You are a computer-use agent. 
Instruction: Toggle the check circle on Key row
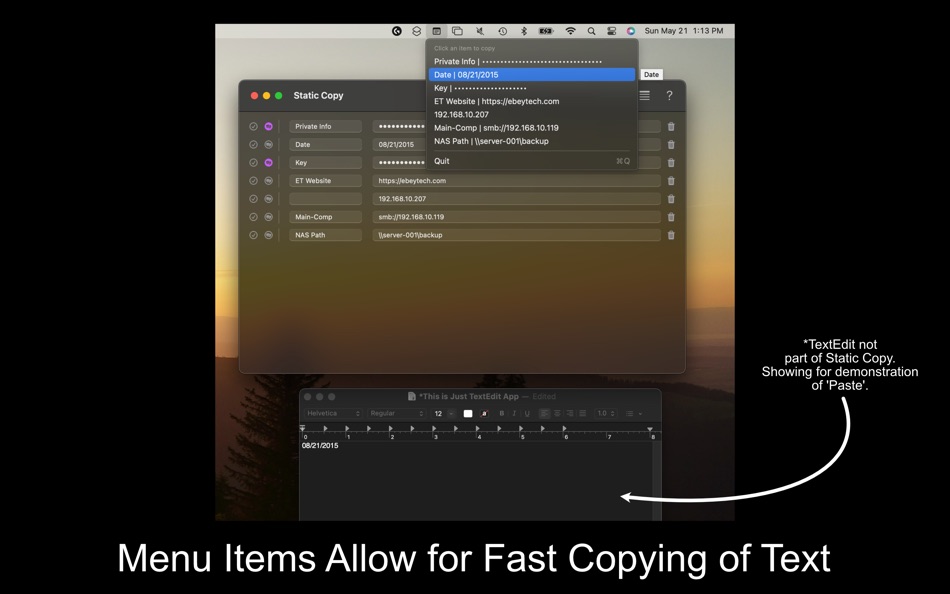253,162
